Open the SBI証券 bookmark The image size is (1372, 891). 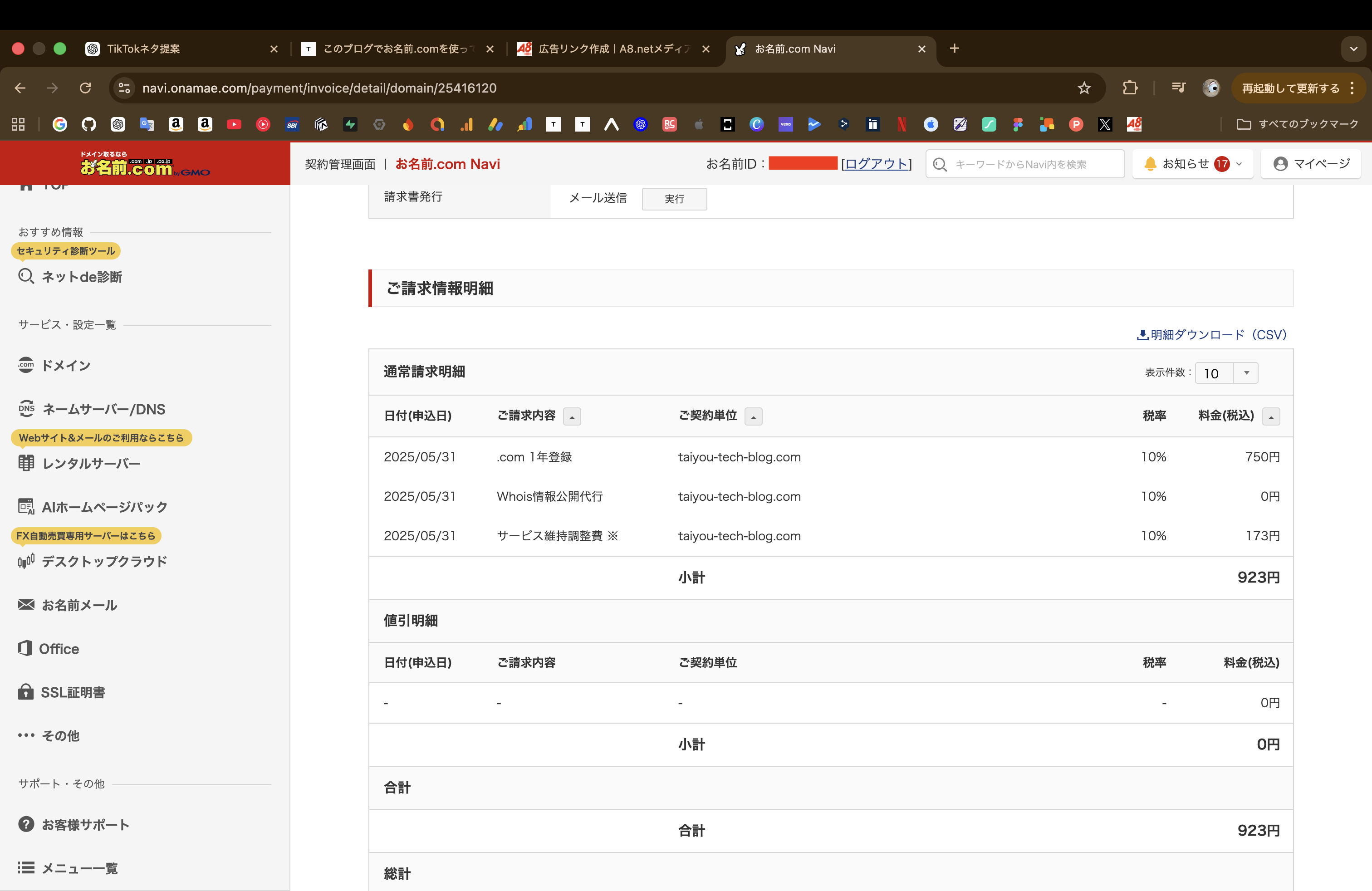coord(292,124)
